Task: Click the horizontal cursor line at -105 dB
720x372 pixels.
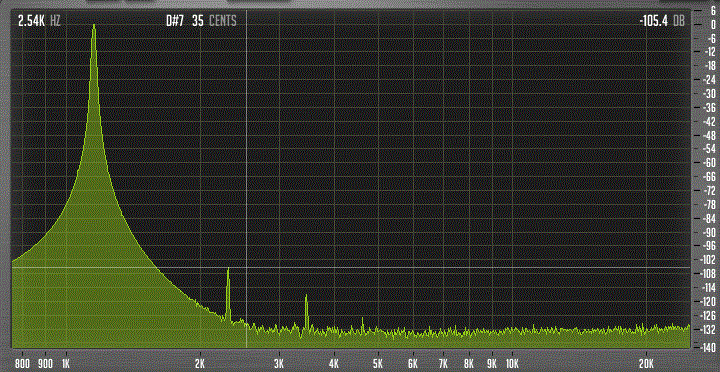Action: click(351, 267)
